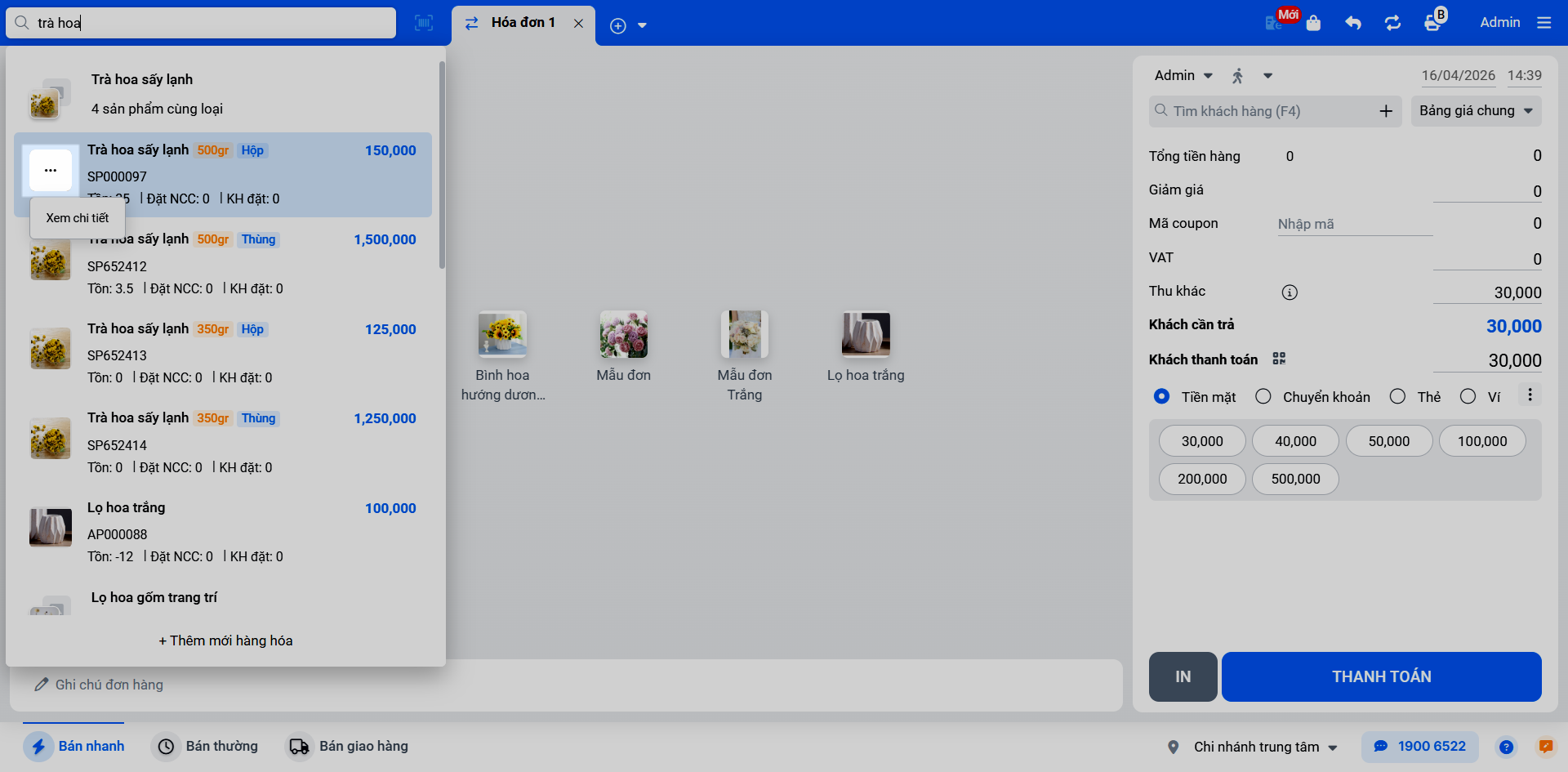1568x772 pixels.
Task: Open the orange feedback chat icon
Action: click(1545, 747)
